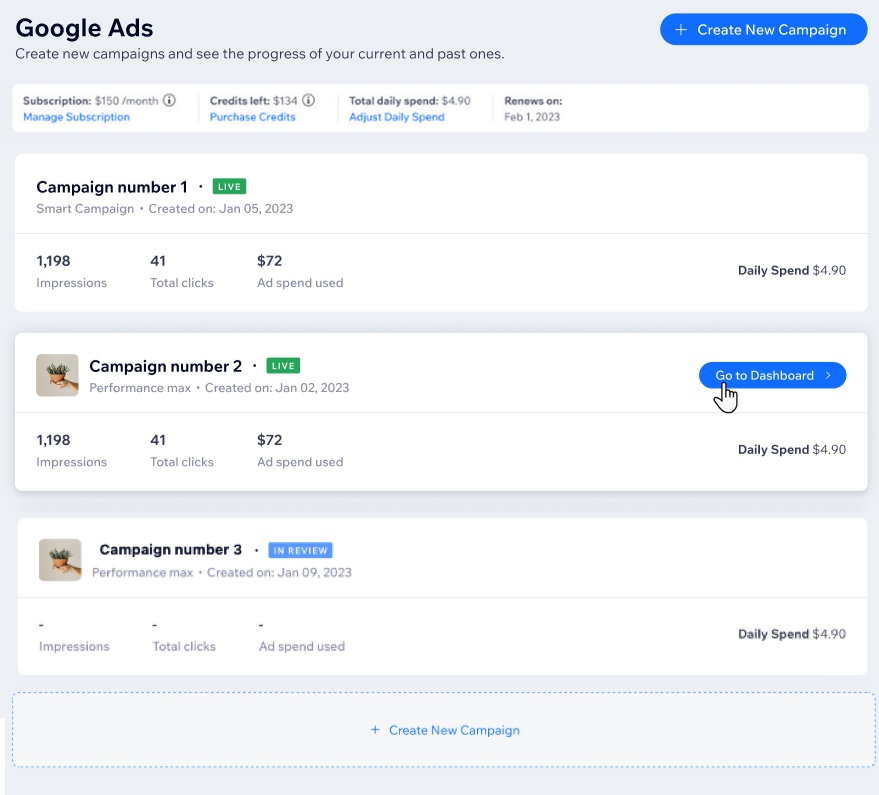Open the Campaign number 3 plant thumbnail
Image resolution: width=879 pixels, height=795 pixels.
[60, 560]
